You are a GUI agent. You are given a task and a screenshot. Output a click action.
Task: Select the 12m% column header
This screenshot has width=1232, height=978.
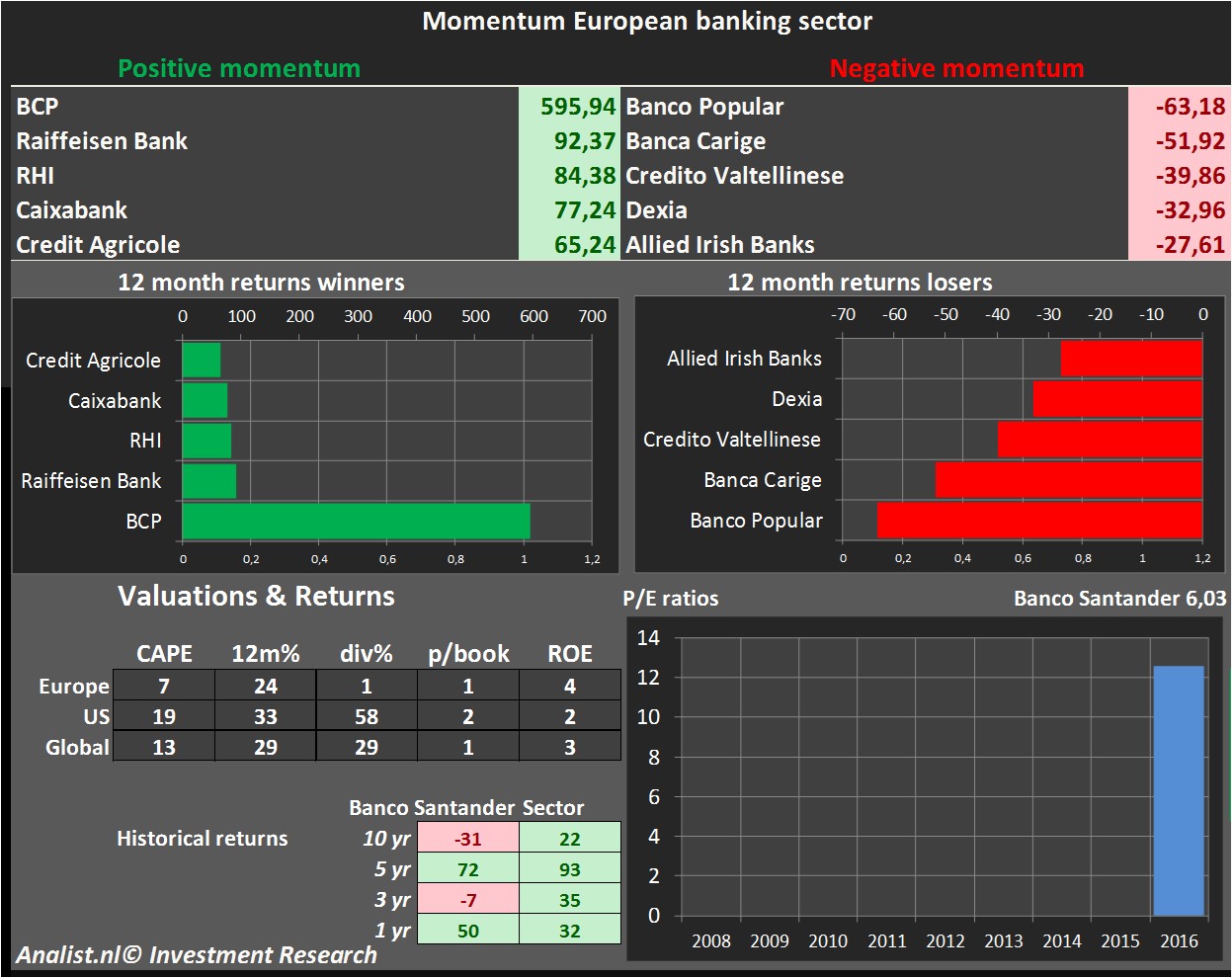click(266, 654)
